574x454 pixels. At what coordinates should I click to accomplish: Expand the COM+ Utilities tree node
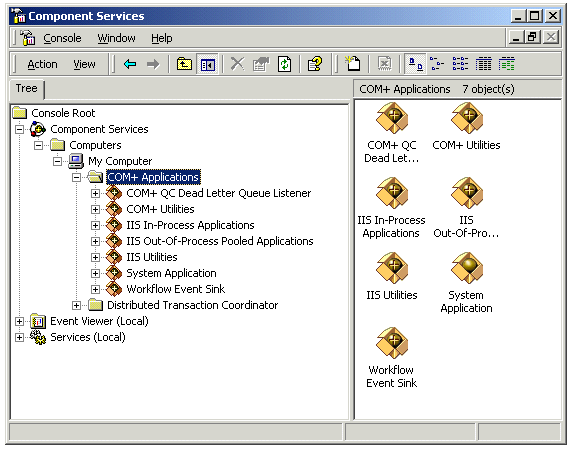point(96,209)
